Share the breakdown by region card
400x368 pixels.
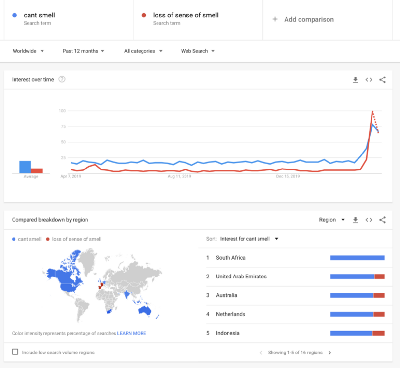pos(382,220)
